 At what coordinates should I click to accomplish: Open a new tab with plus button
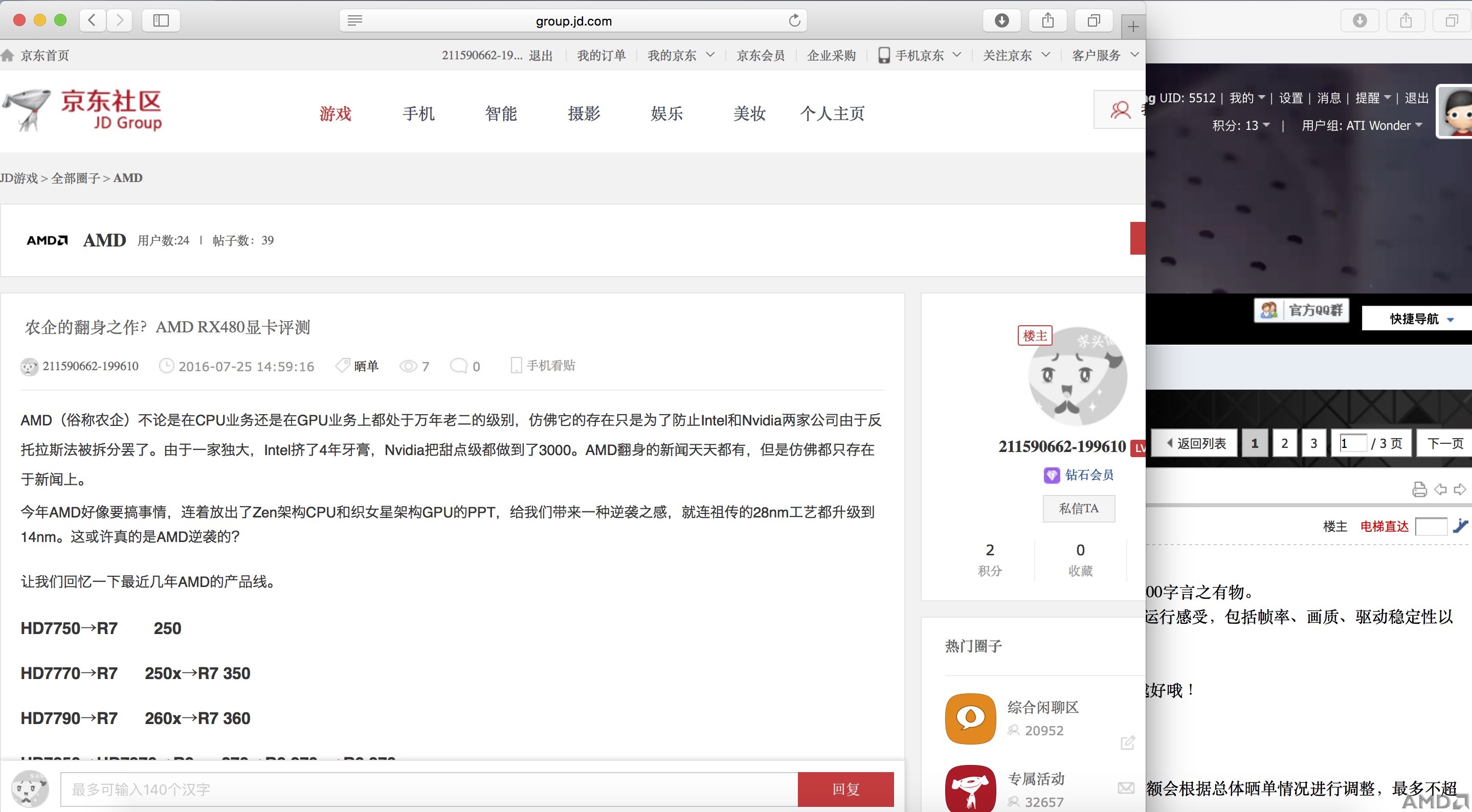tap(1133, 26)
